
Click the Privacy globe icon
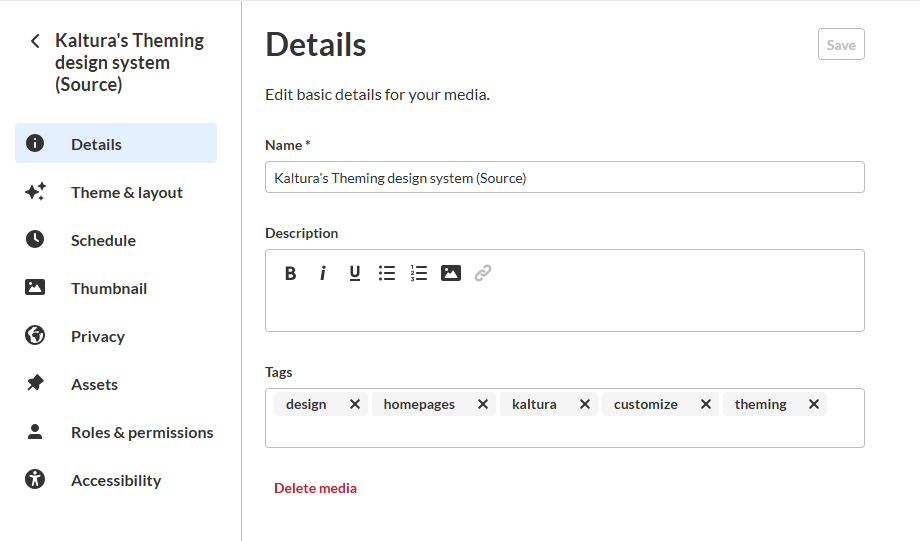point(35,335)
